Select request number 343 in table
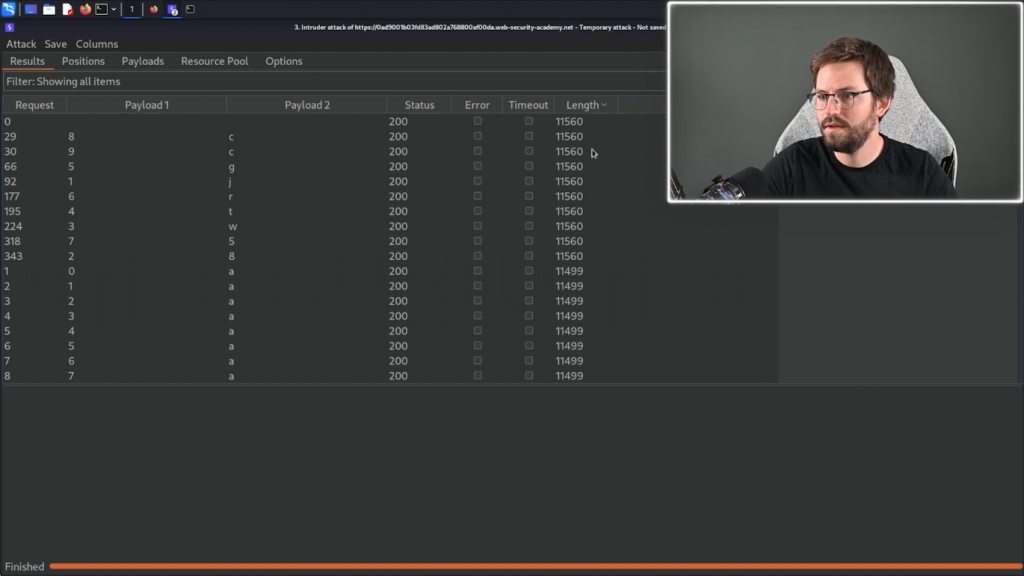Screen dimensions: 1024x576 13,257
